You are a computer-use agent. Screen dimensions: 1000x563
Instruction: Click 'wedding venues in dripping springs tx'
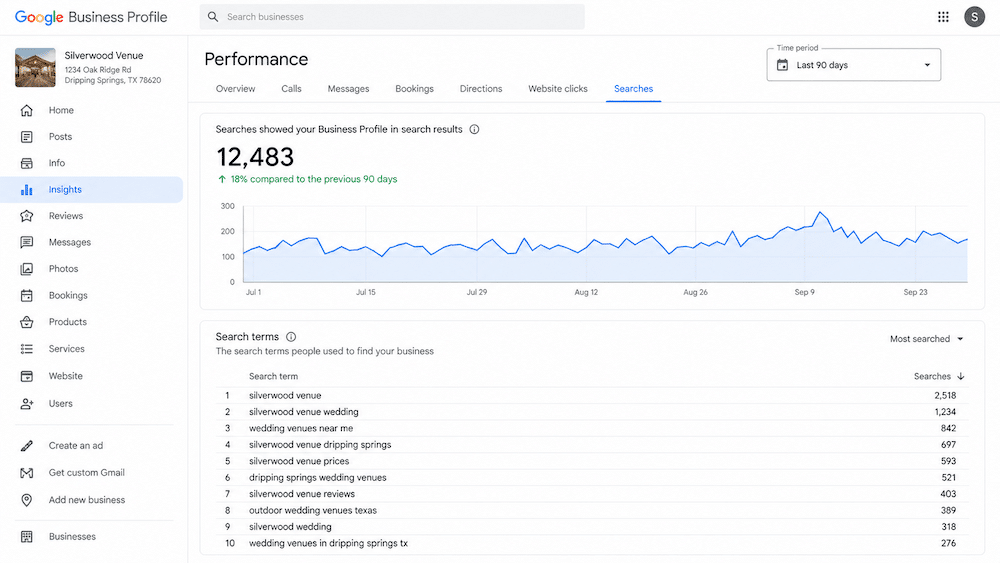[328, 544]
